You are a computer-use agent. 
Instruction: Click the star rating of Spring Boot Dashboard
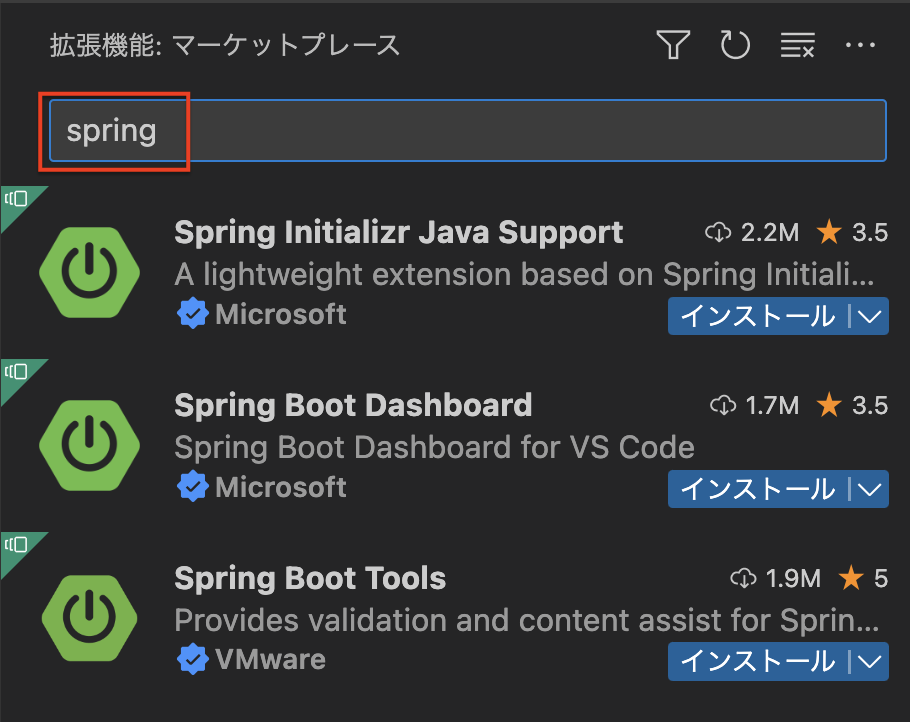tap(852, 406)
